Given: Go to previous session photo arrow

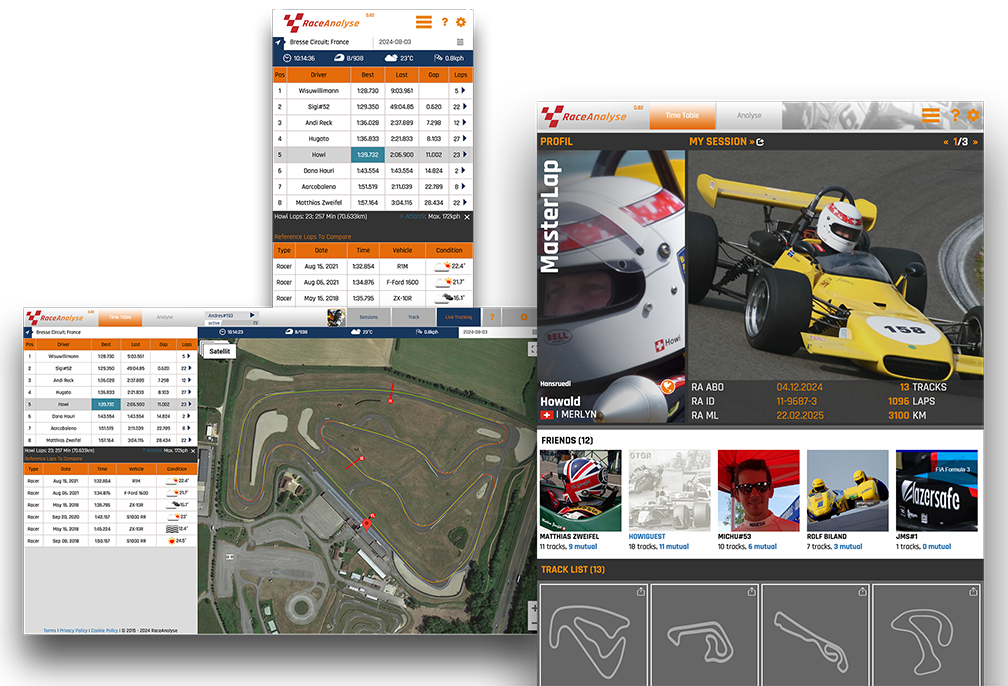Looking at the screenshot, I should [946, 142].
